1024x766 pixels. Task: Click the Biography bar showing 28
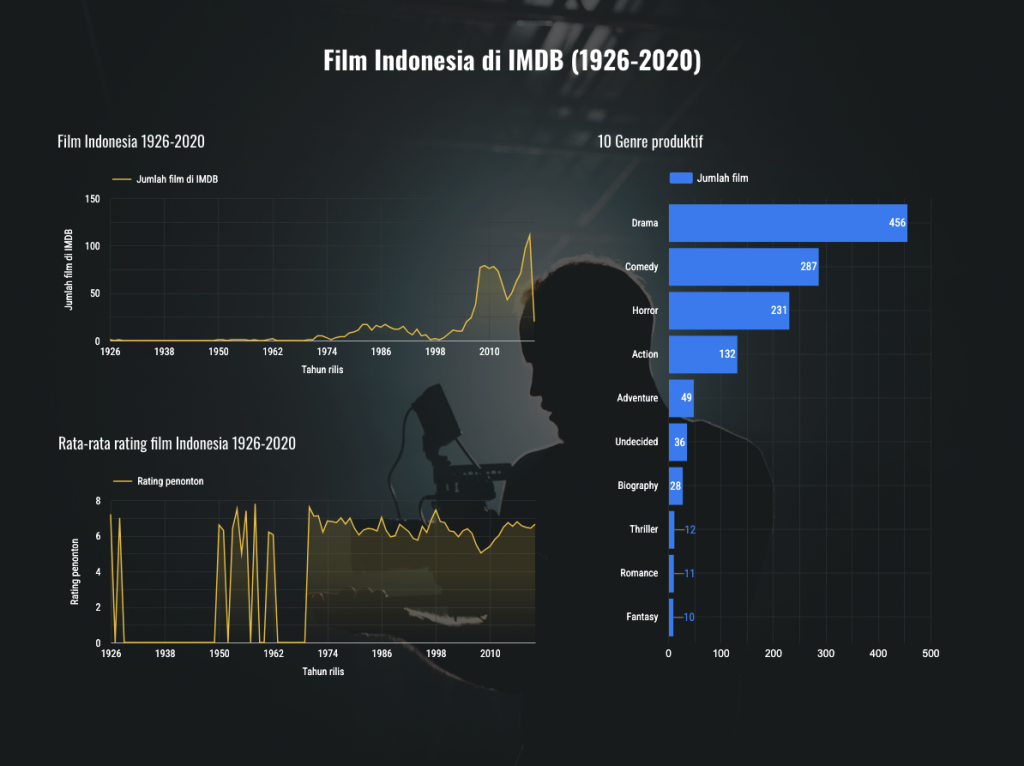click(676, 486)
